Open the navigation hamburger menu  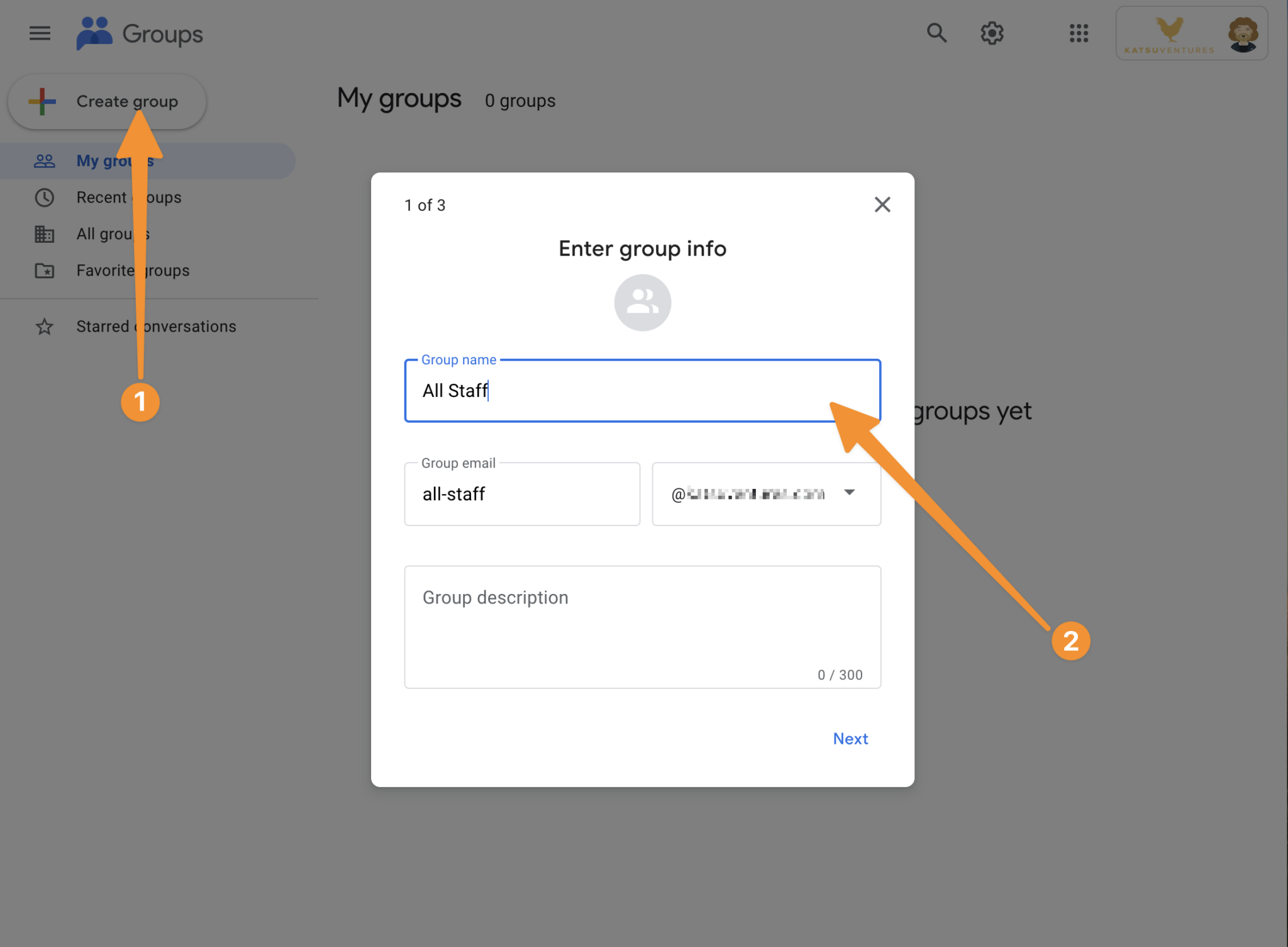tap(40, 33)
